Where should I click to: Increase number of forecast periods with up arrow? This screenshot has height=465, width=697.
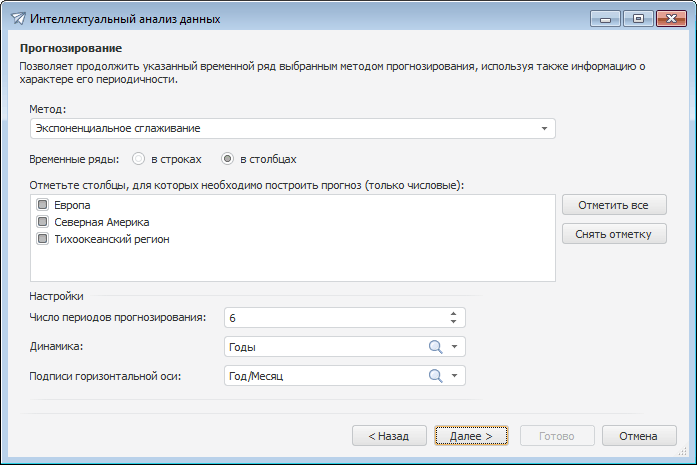tap(453, 313)
